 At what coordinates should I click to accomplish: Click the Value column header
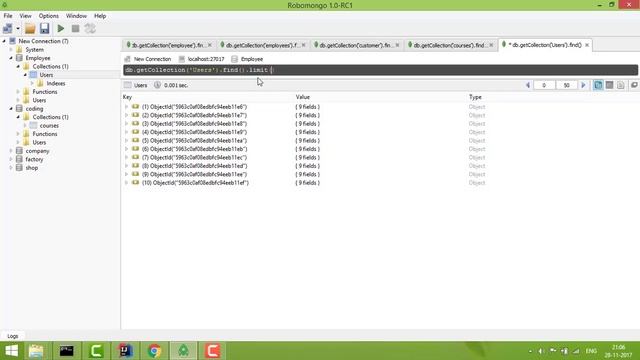coord(303,97)
